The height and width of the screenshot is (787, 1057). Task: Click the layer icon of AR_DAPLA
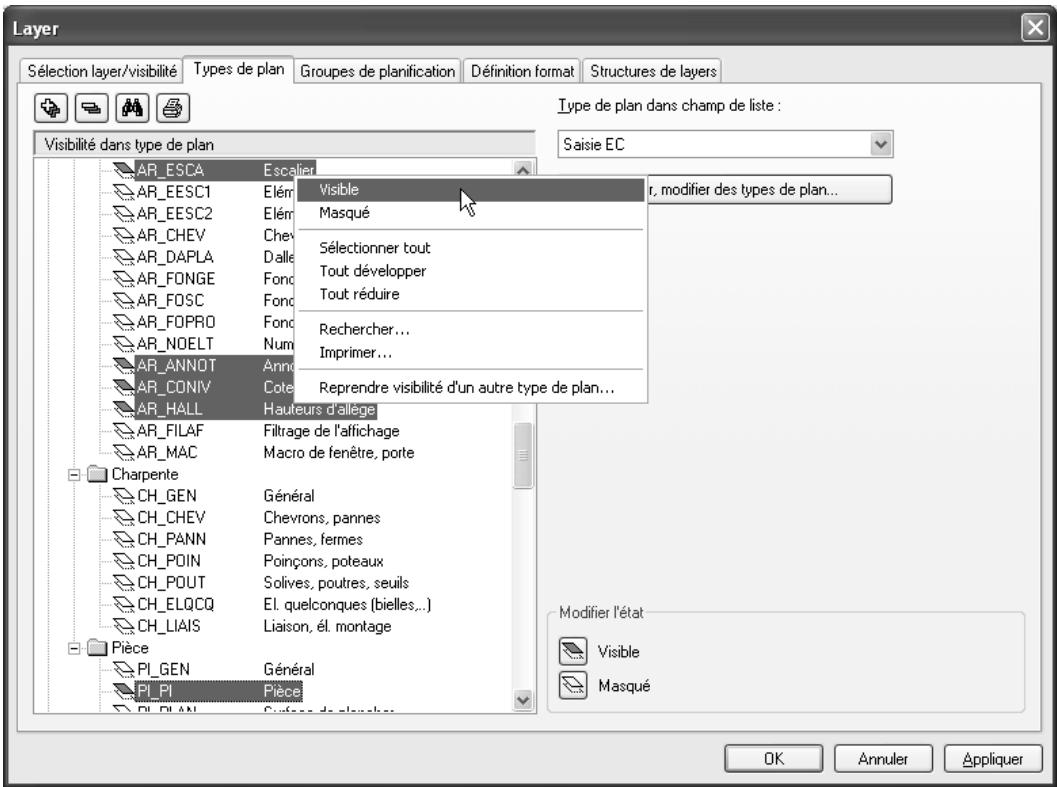[x=123, y=257]
